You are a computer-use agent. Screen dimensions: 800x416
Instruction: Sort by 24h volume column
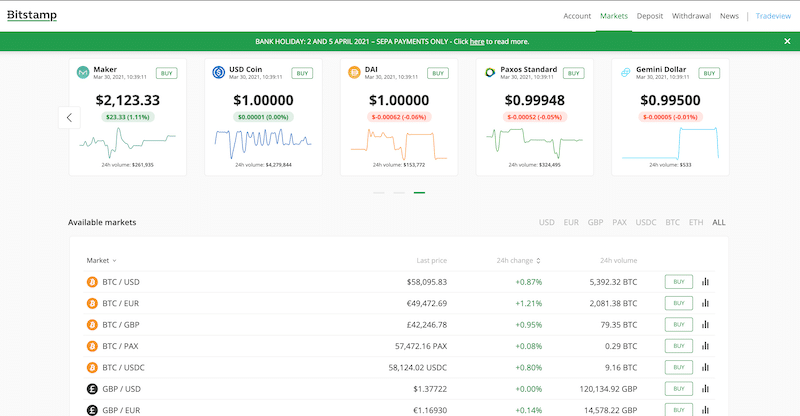click(618, 260)
